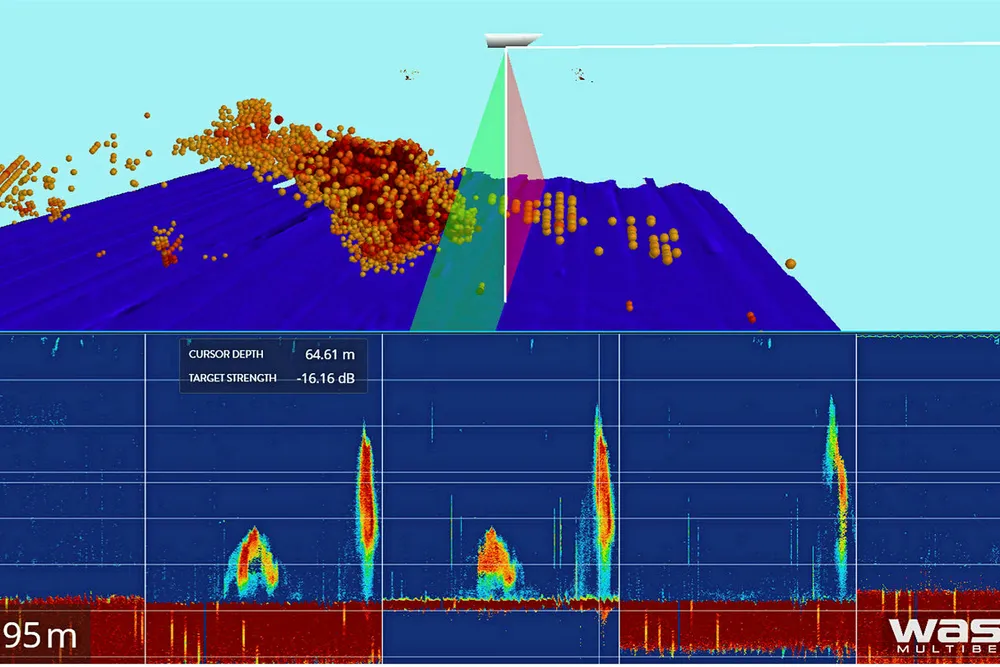Click the cursor depth value 64.61 m
Screen dimensions: 1000x667
330,355
